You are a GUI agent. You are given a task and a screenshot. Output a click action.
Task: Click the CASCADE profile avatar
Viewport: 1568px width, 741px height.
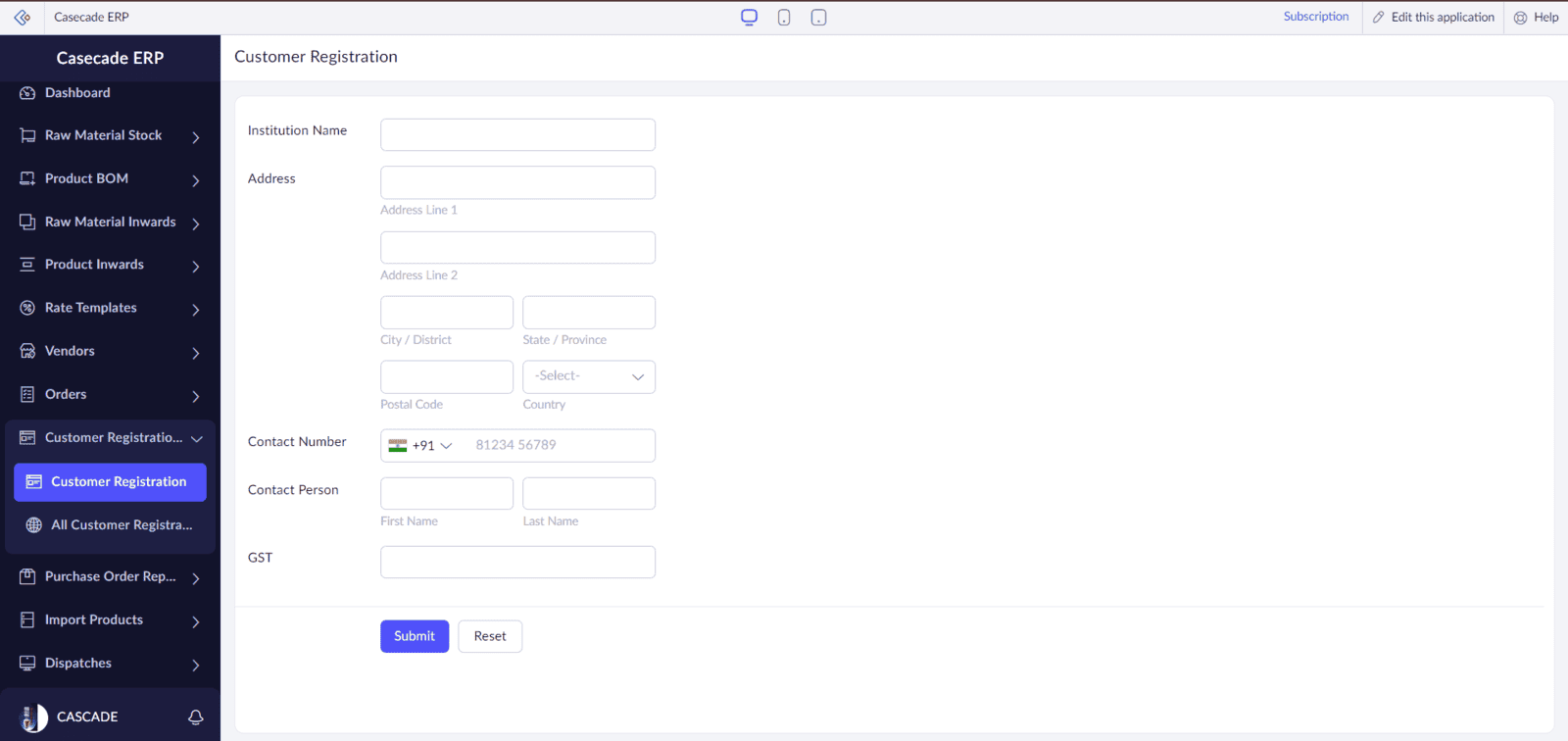pos(34,717)
